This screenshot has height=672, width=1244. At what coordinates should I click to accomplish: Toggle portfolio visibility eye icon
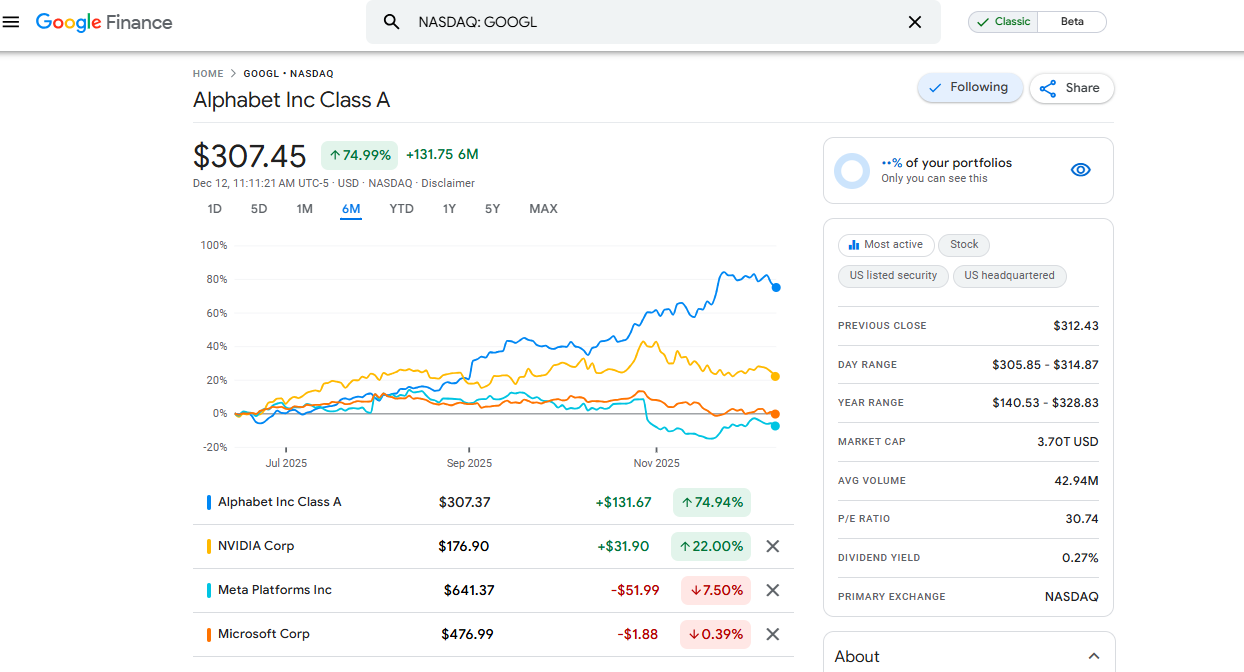pyautogui.click(x=1080, y=170)
